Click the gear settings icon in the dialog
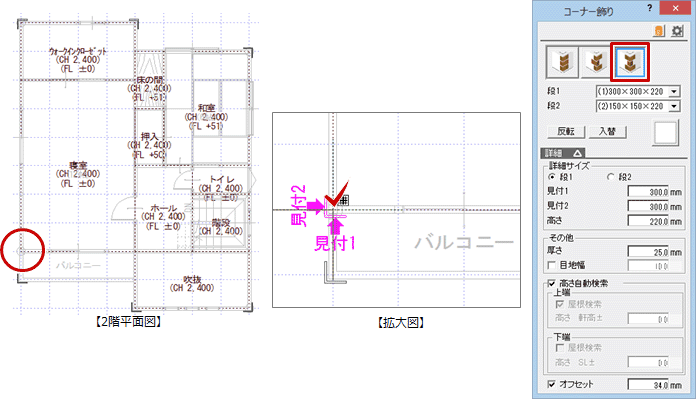Image resolution: width=696 pixels, height=399 pixels. pos(677,31)
